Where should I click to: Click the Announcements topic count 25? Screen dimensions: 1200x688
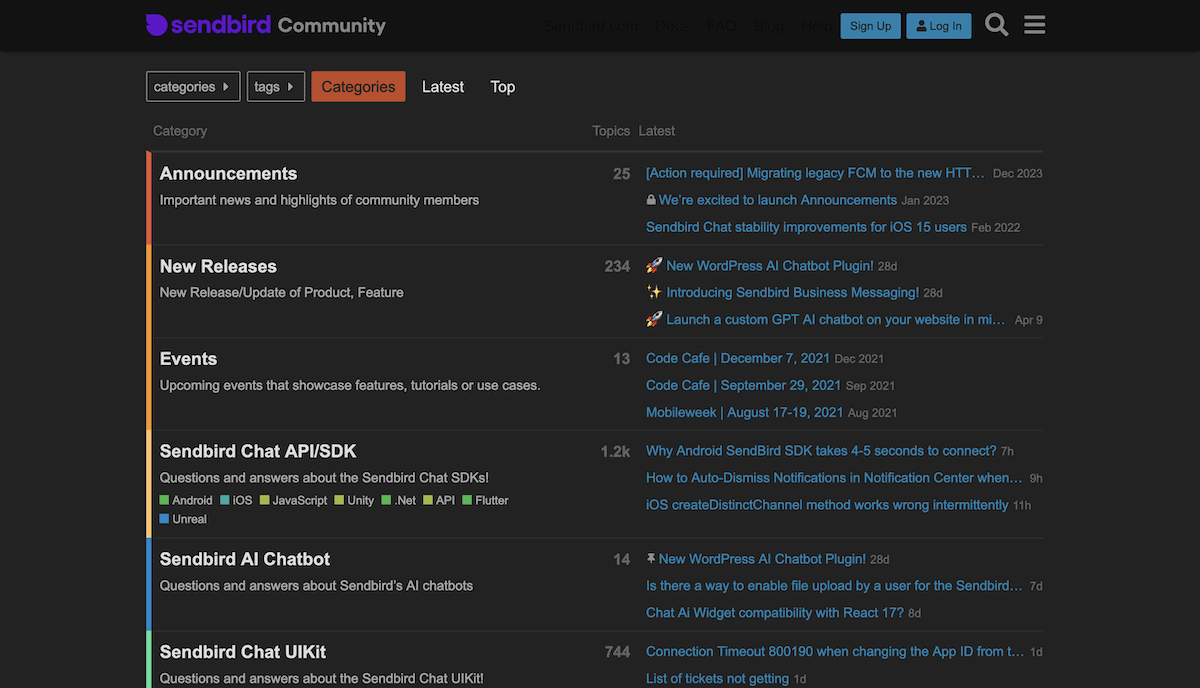pos(621,174)
